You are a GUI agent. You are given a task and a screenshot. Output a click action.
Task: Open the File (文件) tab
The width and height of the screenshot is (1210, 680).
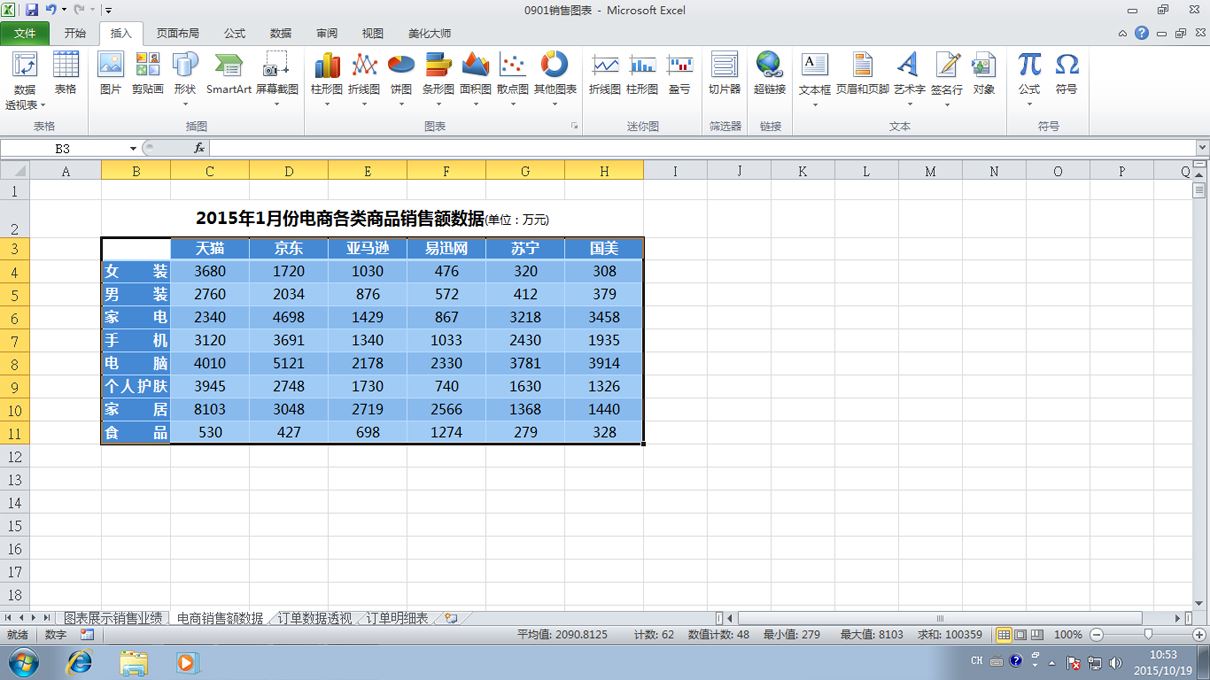click(25, 33)
